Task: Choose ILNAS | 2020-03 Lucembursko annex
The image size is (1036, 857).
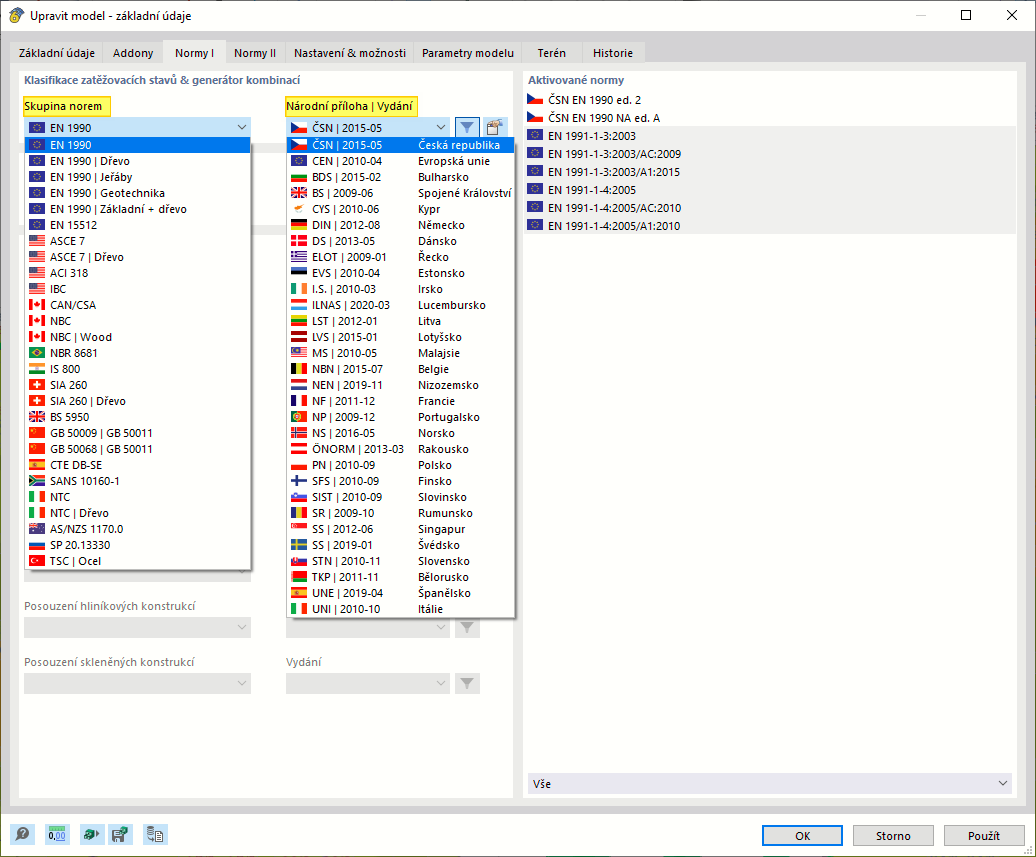Action: 400,305
